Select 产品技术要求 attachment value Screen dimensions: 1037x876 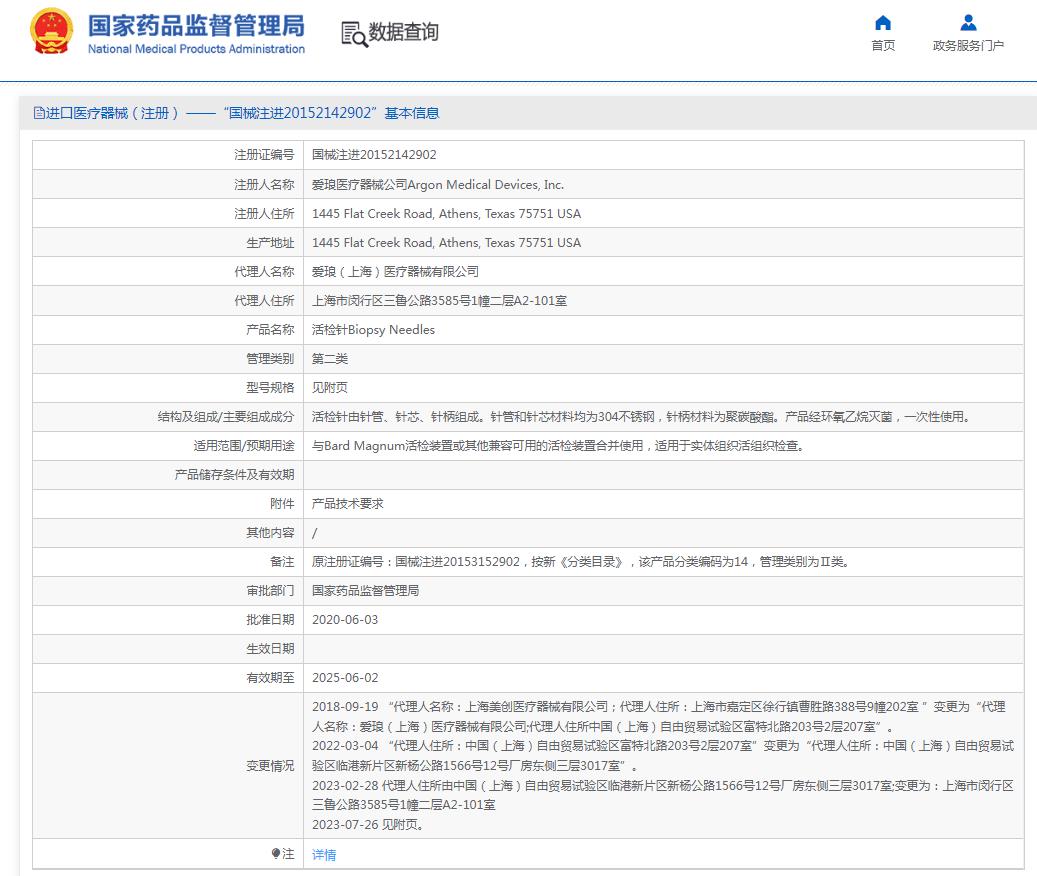pos(348,504)
